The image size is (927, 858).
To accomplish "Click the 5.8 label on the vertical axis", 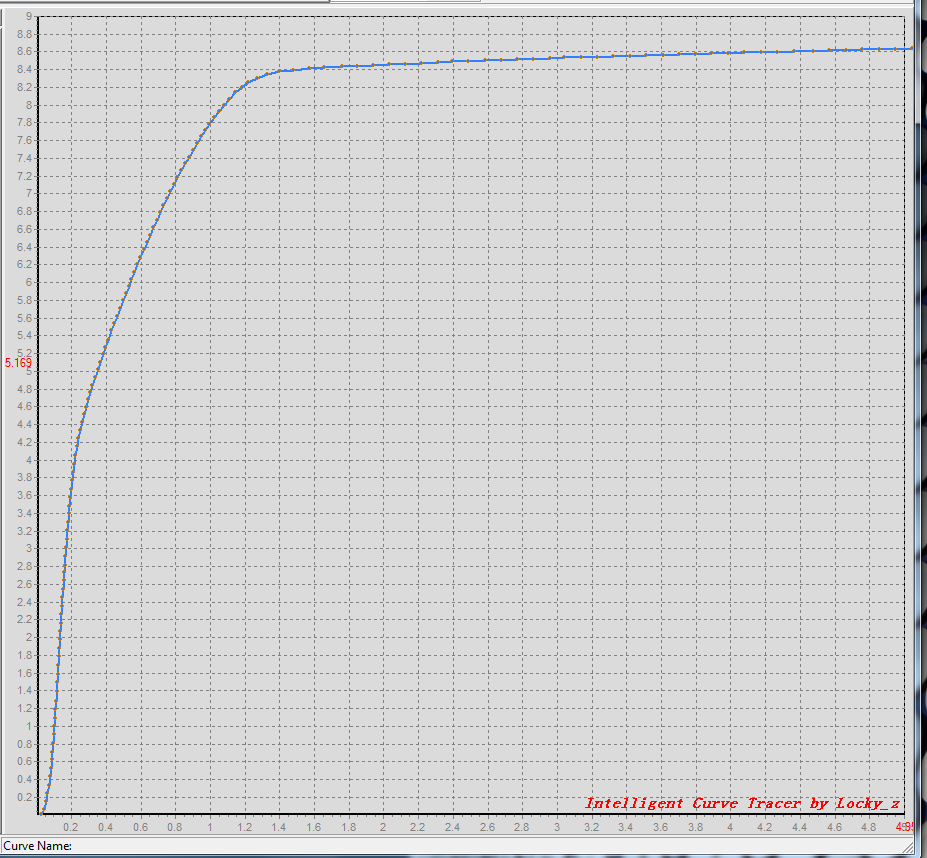I will pyautogui.click(x=24, y=300).
